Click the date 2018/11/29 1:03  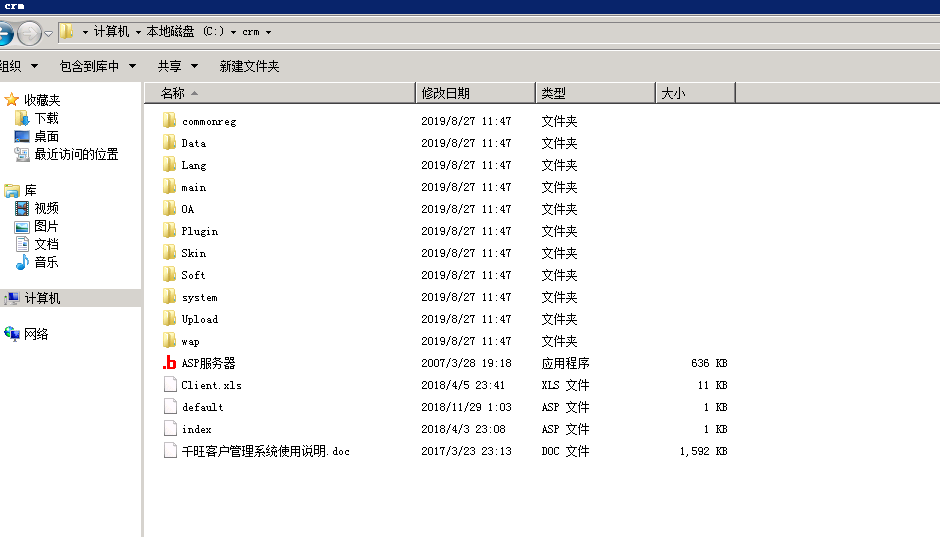pyautogui.click(x=466, y=407)
